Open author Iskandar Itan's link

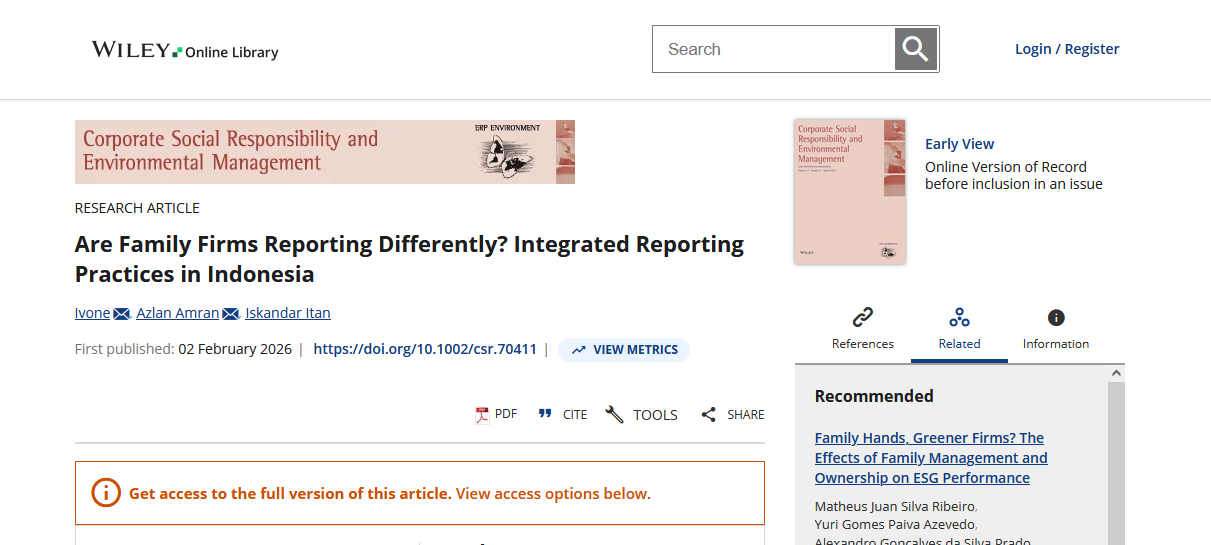(287, 313)
